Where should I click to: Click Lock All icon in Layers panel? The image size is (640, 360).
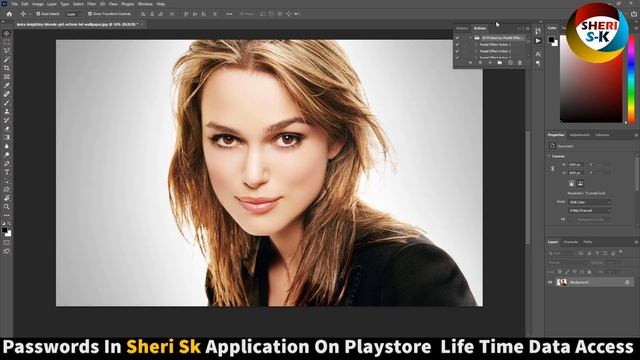[589, 271]
